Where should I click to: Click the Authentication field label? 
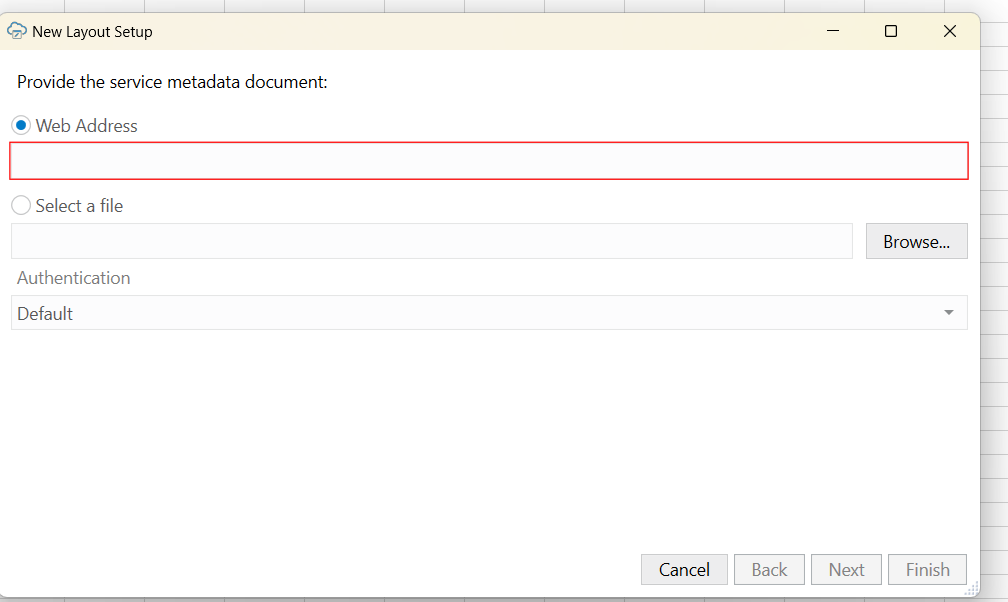pos(73,278)
